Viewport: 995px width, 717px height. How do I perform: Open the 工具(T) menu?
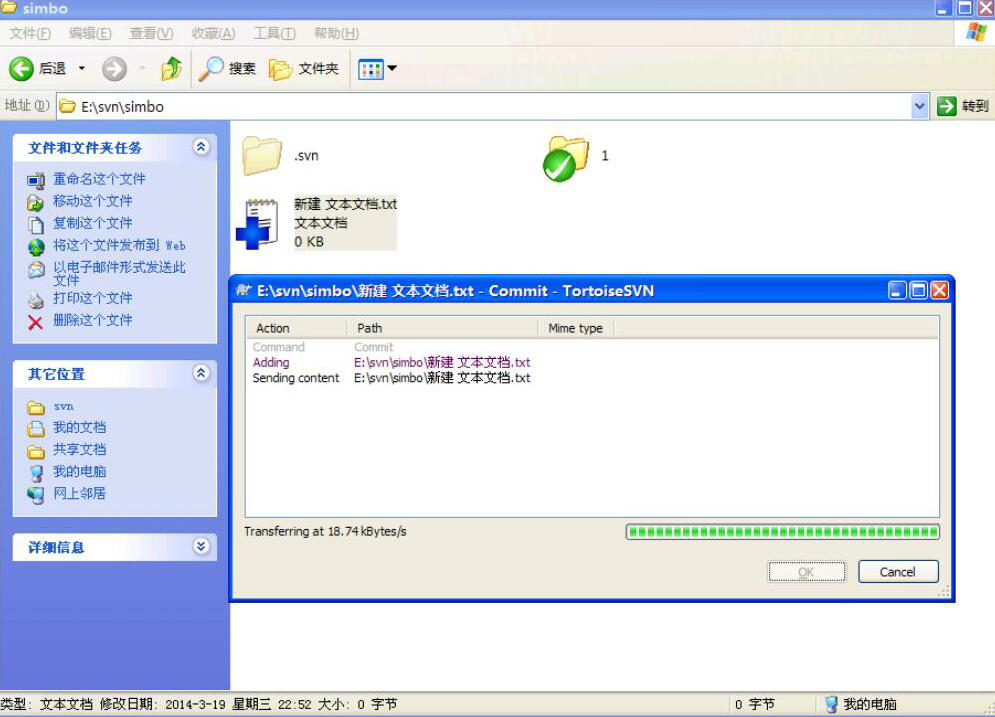274,33
